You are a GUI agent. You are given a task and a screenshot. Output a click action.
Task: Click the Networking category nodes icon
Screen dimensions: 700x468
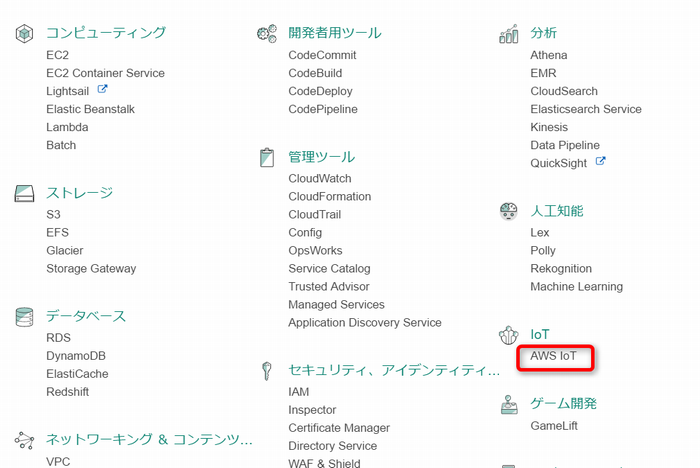tap(24, 440)
